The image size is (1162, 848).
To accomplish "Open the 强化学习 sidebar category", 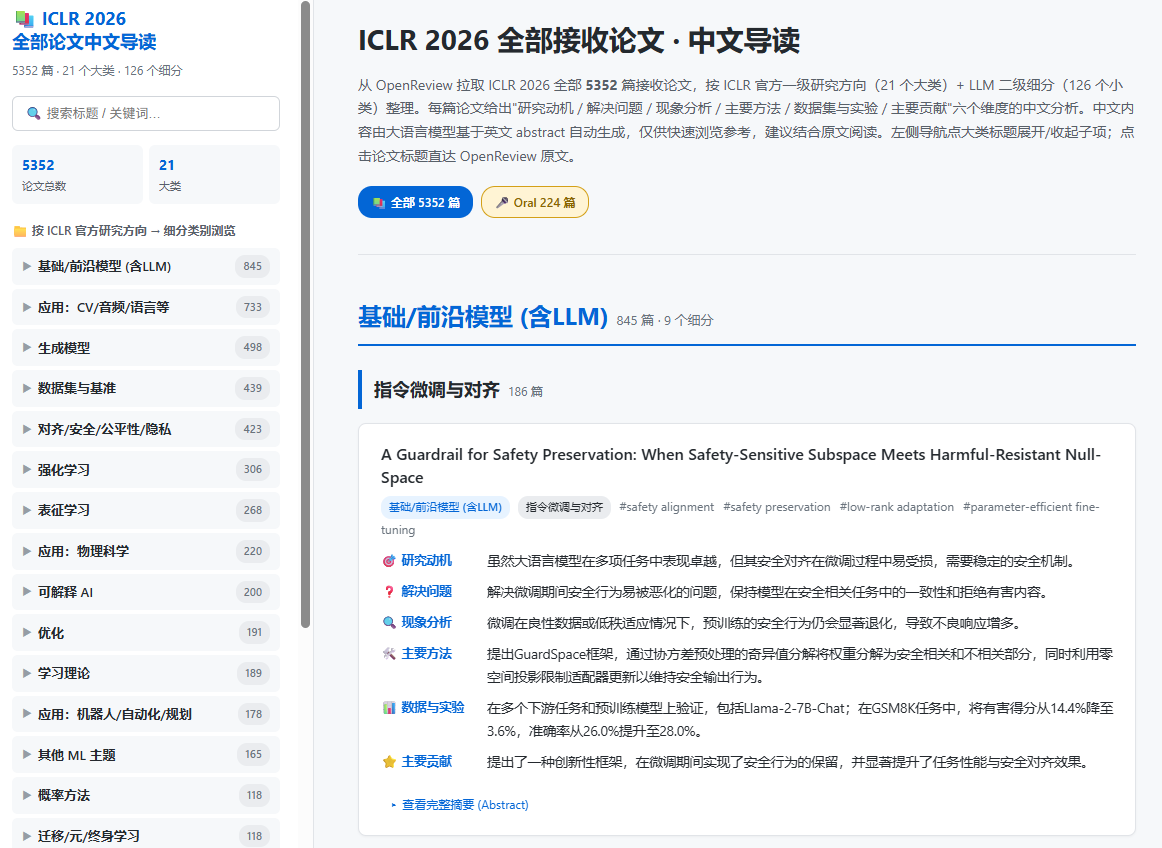I will point(146,469).
